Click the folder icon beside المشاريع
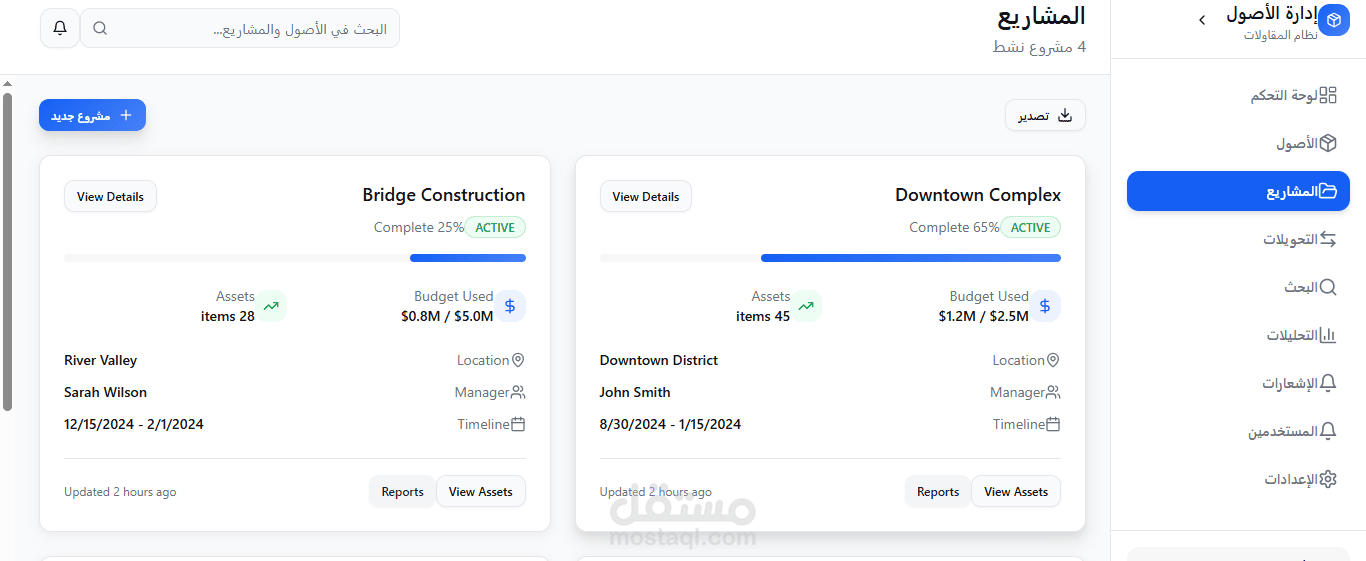Screen dimensions: 1366x561 [x=1328, y=191]
